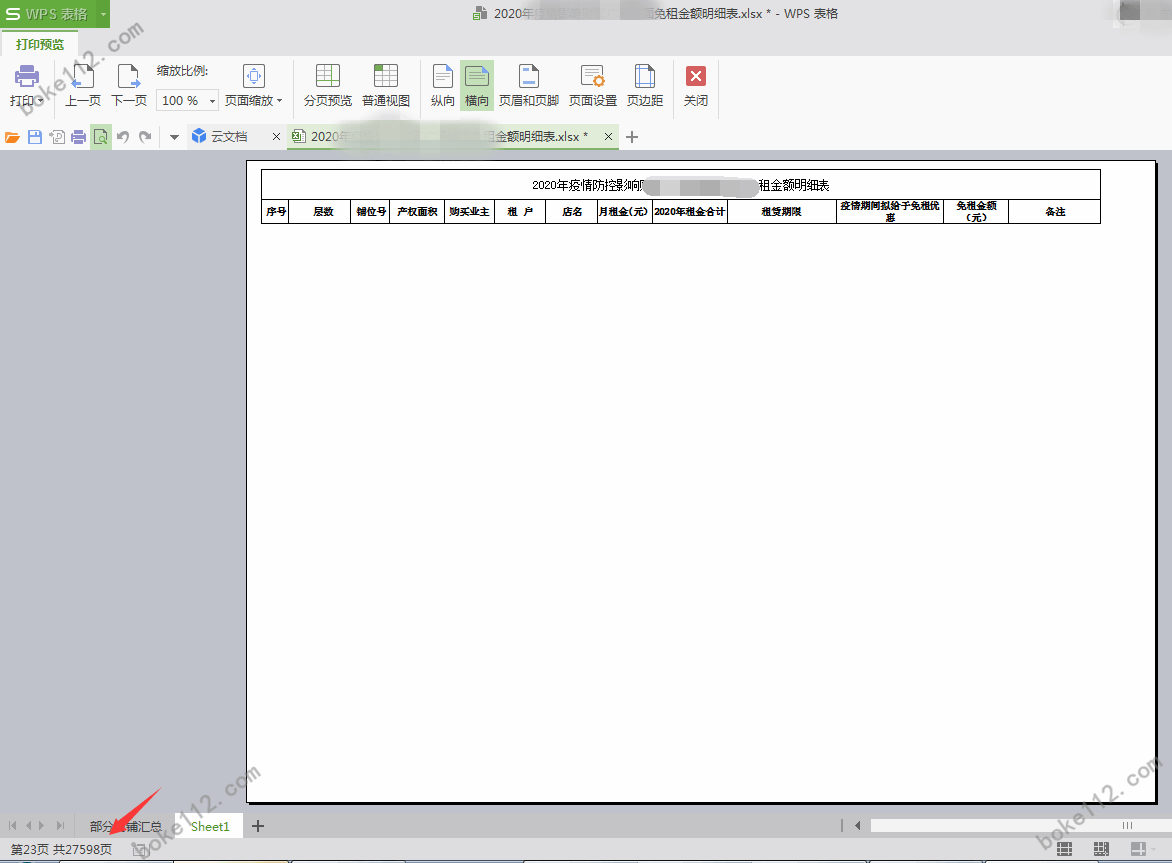Open the Print dropdown arrow

(40, 101)
